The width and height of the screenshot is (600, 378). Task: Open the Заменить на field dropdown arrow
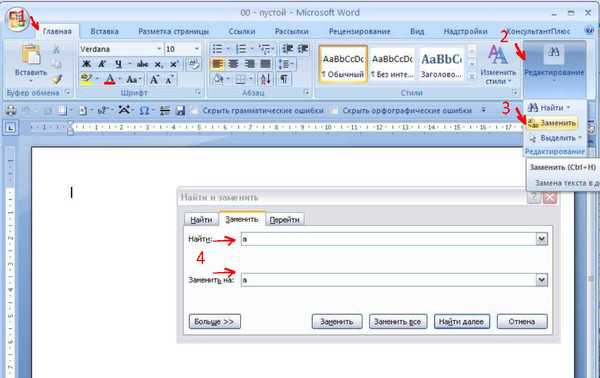point(541,280)
